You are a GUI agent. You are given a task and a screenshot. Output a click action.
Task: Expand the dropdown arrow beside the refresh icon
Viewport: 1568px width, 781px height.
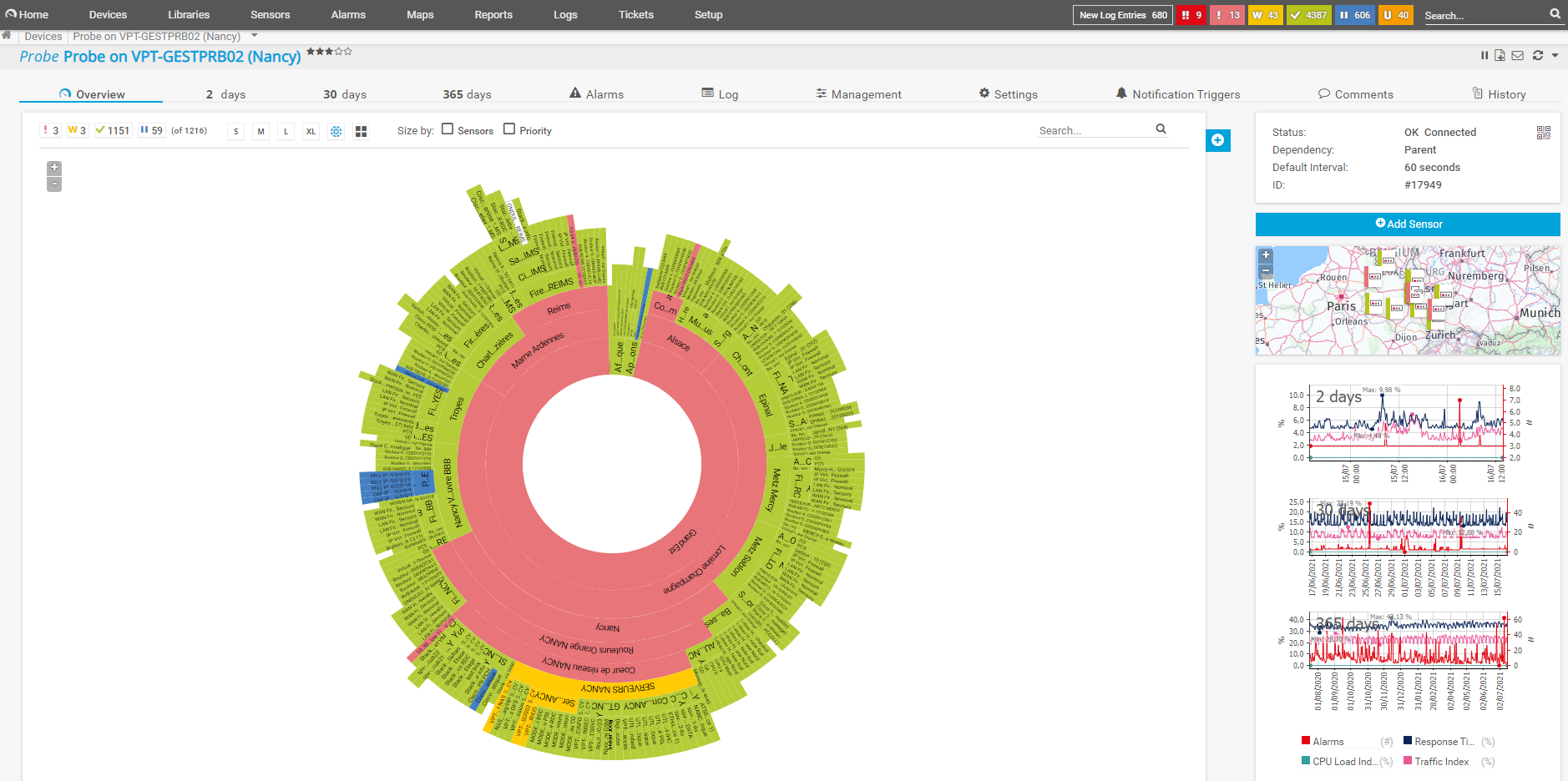tap(1554, 55)
